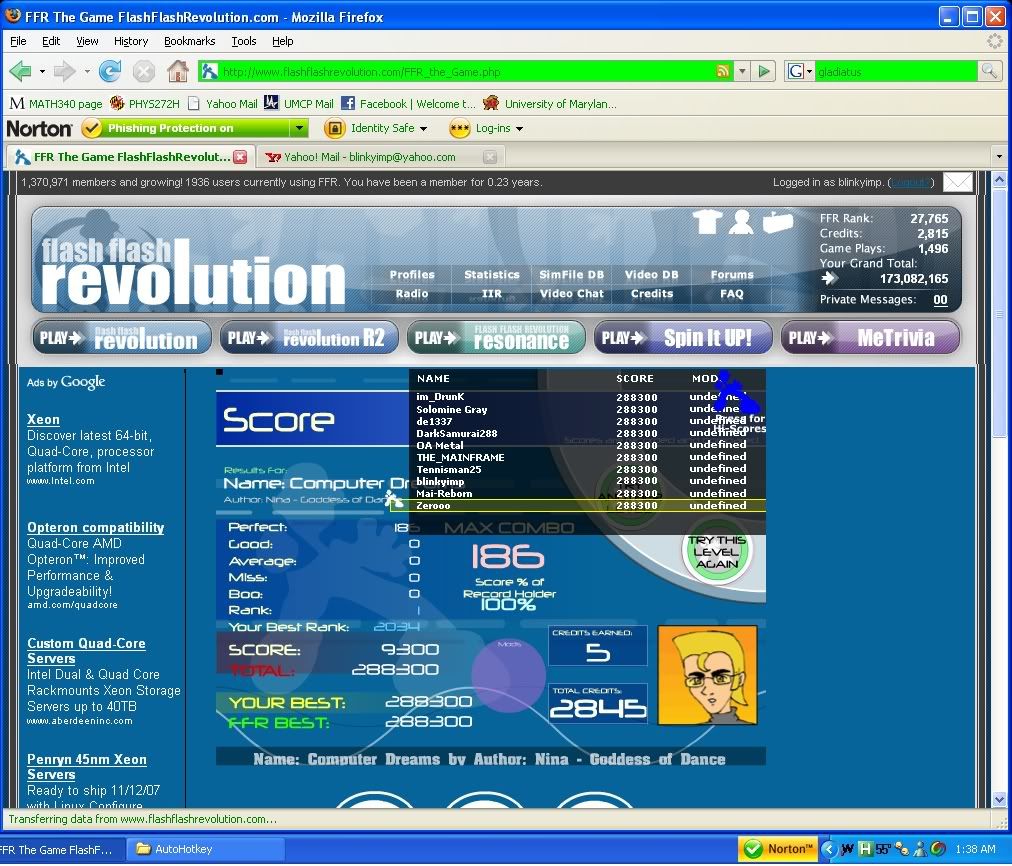The image size is (1012, 866).
Task: Play Spin It UP! game button
Action: click(x=684, y=338)
